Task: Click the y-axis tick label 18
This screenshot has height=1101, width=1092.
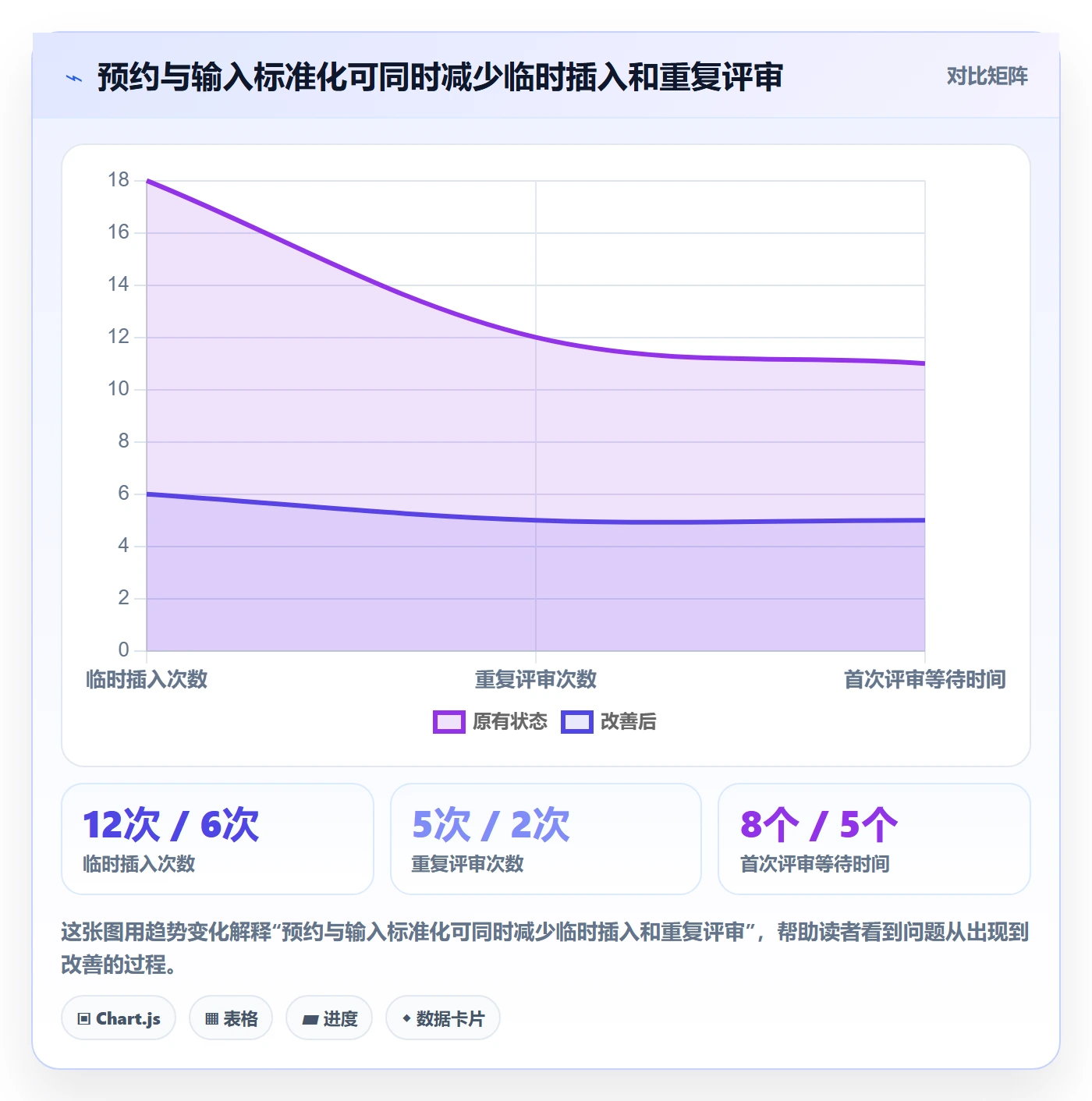Action: coord(119,180)
